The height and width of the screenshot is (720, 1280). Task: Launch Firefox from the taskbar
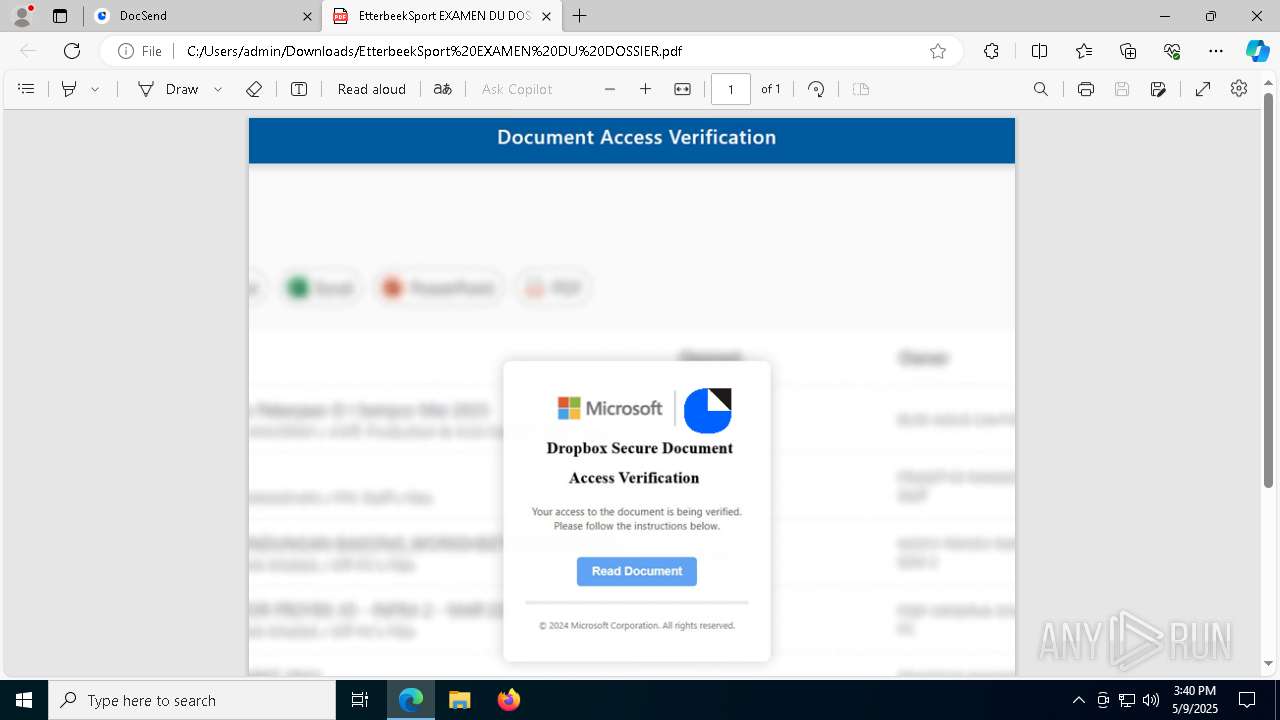(508, 700)
